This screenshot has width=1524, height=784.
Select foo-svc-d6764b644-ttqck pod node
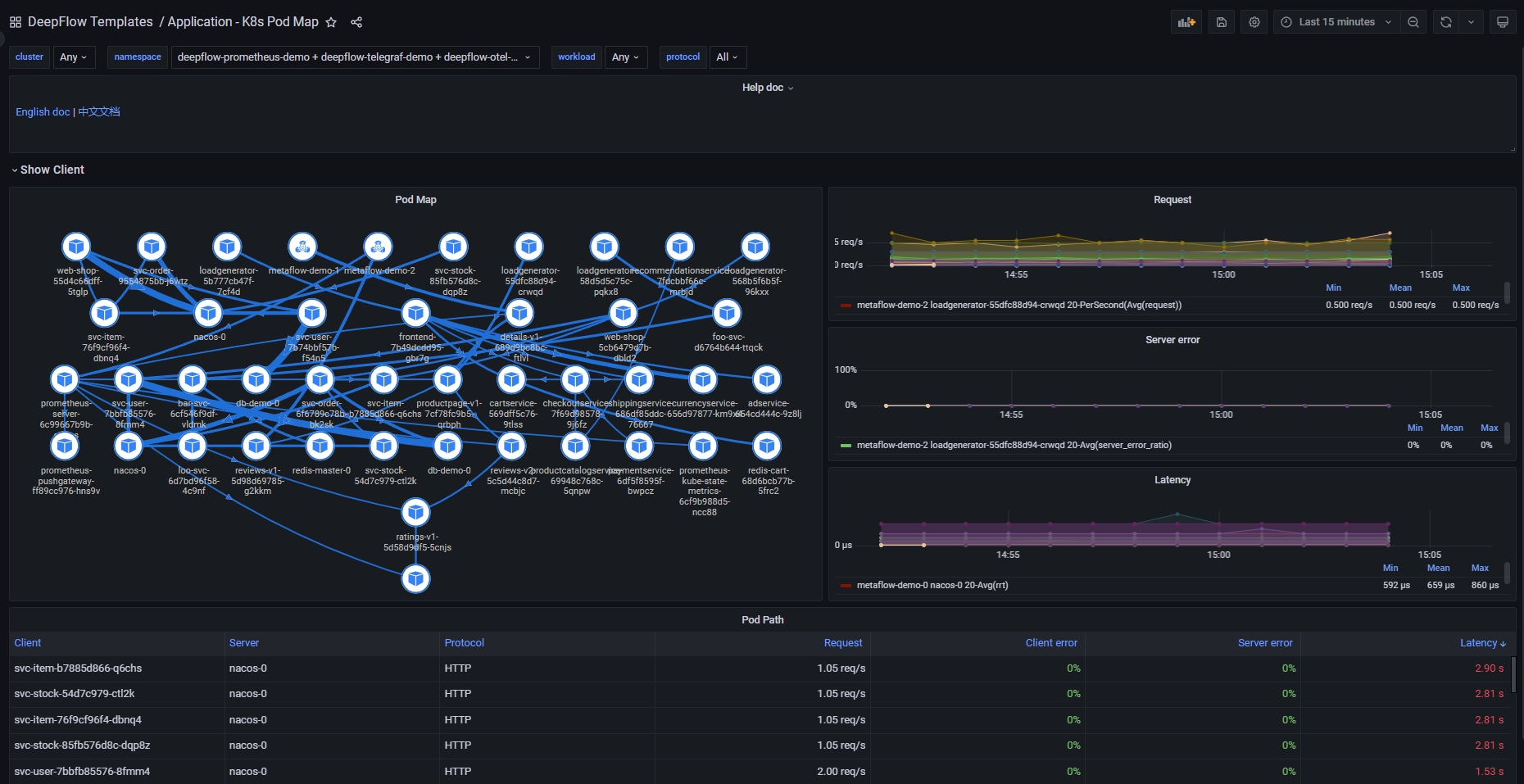tap(727, 313)
